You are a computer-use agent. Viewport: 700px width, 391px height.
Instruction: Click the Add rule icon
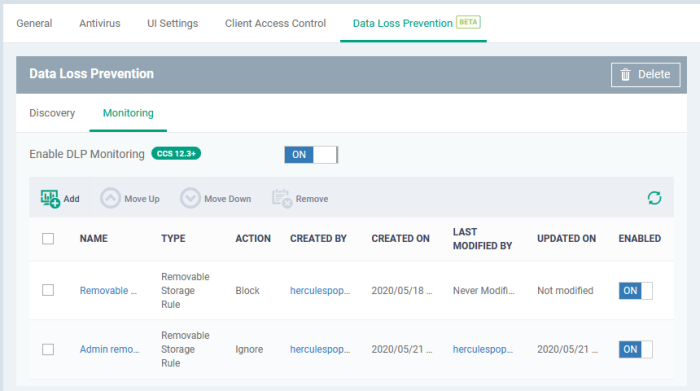[x=50, y=199]
